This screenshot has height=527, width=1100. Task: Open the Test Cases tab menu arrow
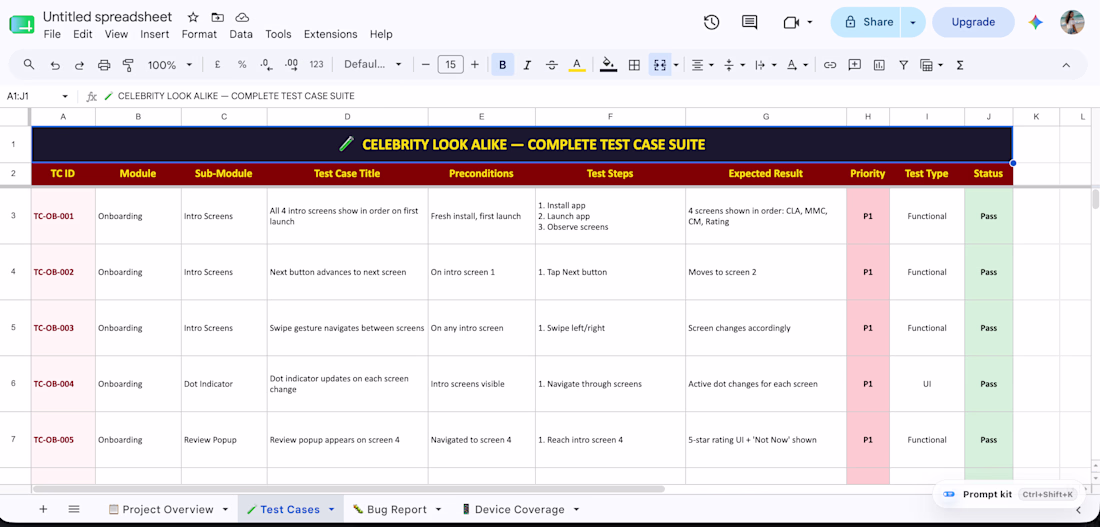click(331, 509)
